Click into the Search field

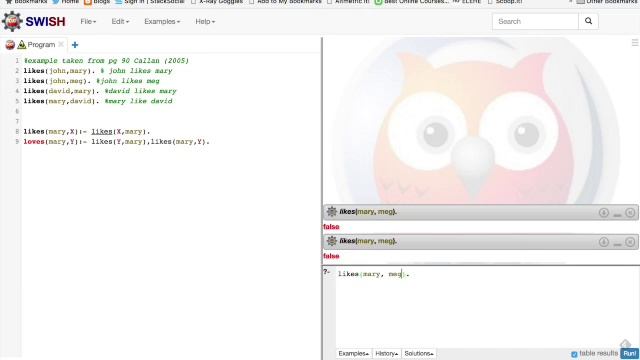[535, 21]
